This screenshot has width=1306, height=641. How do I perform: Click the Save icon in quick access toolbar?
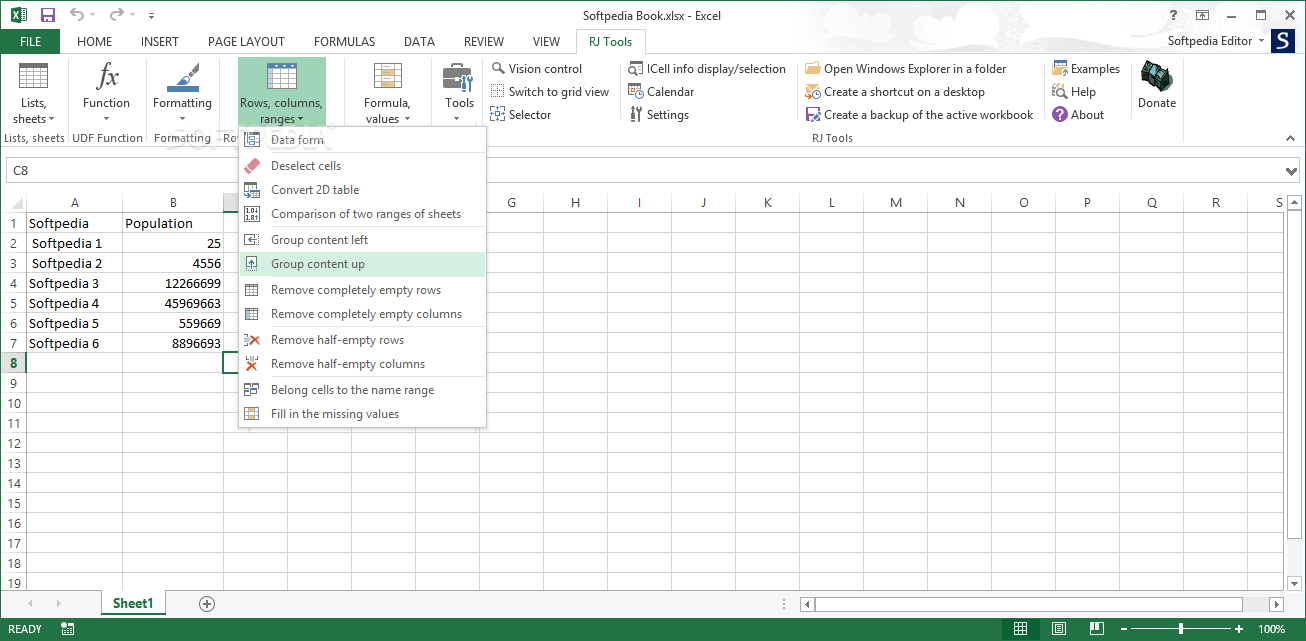click(x=48, y=15)
